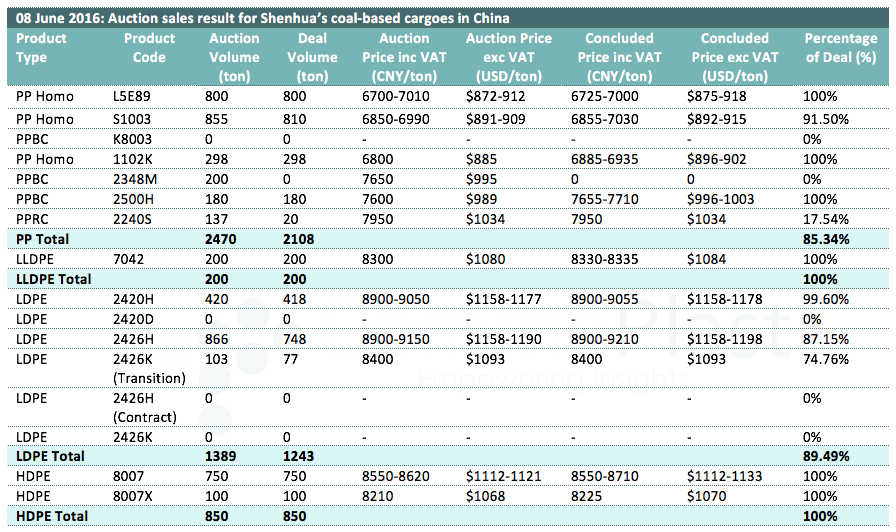The image size is (896, 532).
Task: Click the auction price 8550-8620 cell
Action: [x=400, y=476]
